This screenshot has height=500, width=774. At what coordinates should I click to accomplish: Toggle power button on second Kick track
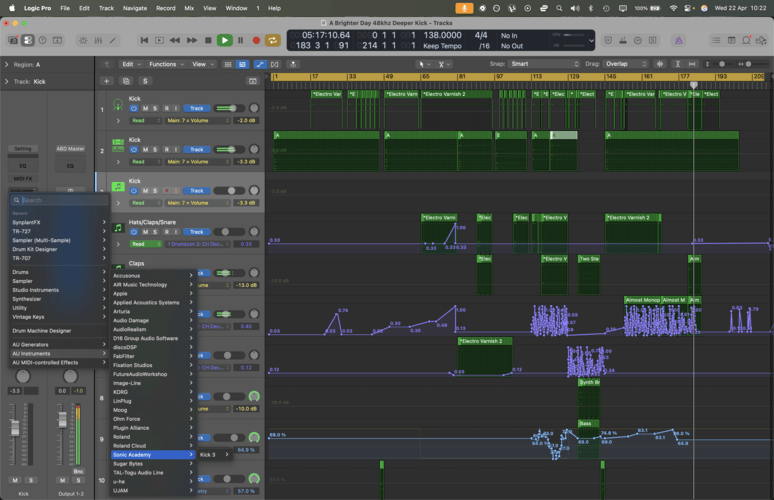[133, 149]
